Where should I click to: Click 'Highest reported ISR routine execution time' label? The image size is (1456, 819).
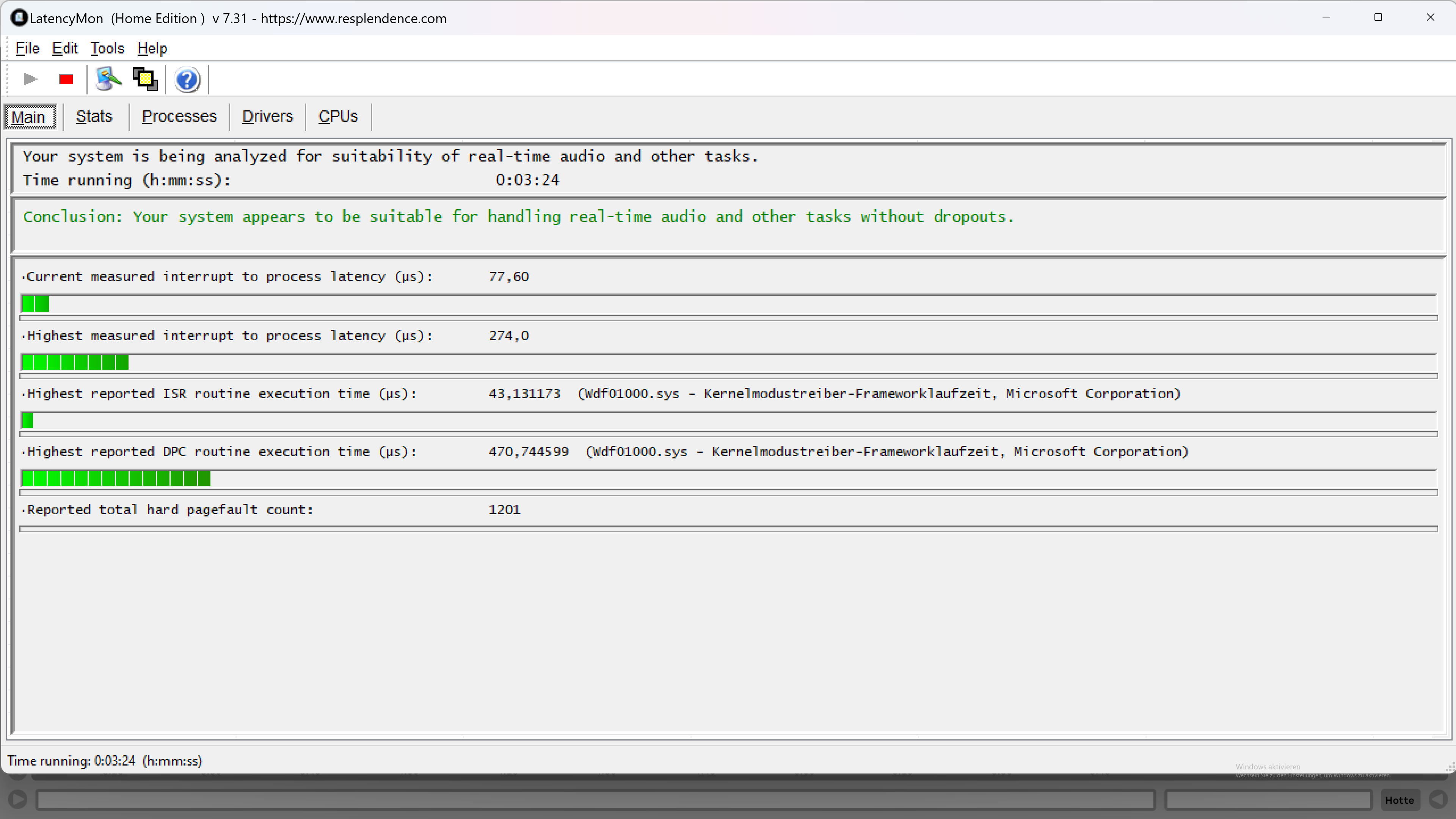tap(221, 394)
